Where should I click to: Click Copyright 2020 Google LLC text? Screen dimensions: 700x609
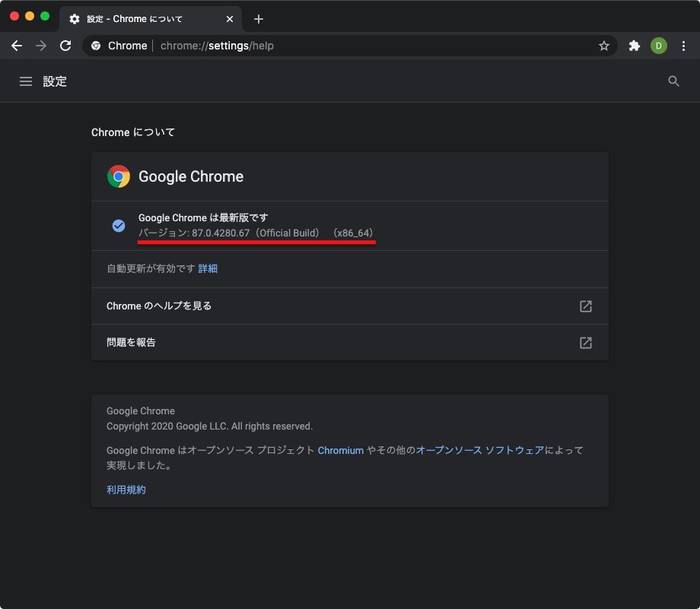209,426
